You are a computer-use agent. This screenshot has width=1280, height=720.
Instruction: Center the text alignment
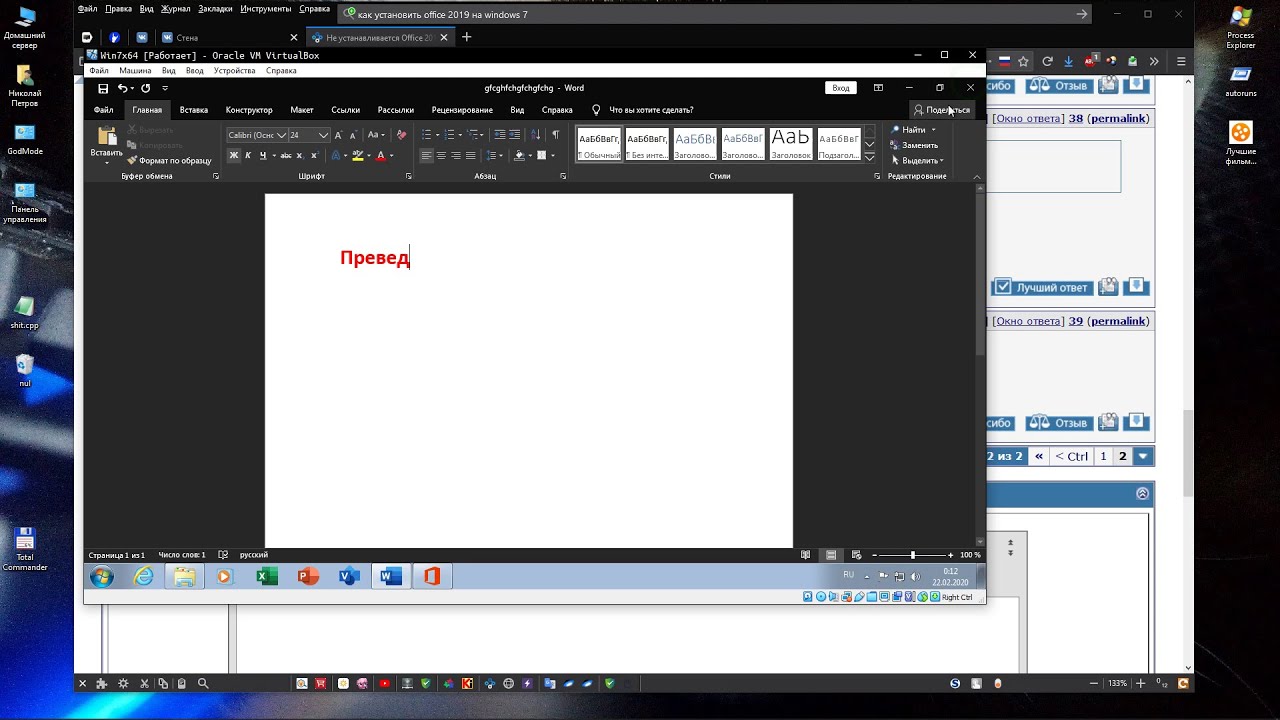441,156
